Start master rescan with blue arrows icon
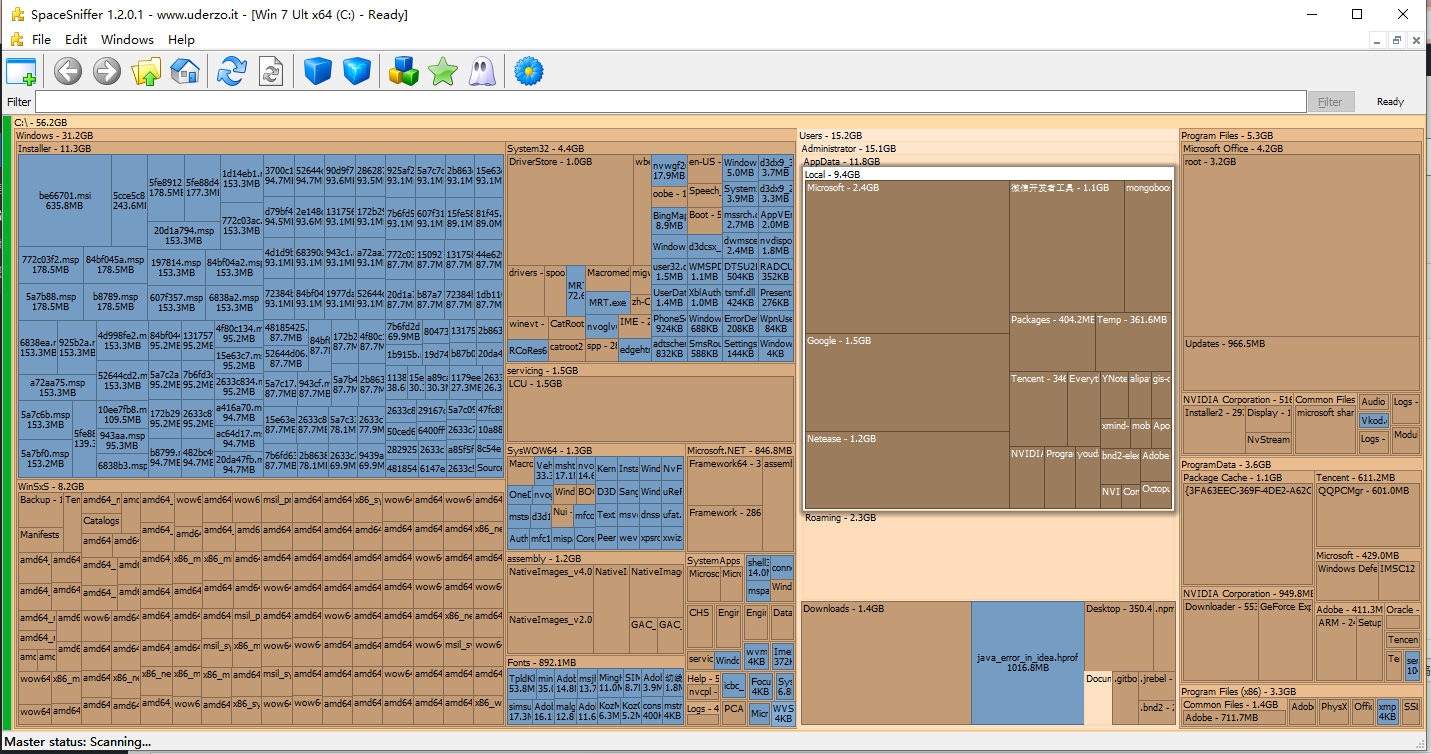This screenshot has width=1431, height=754. tap(232, 71)
